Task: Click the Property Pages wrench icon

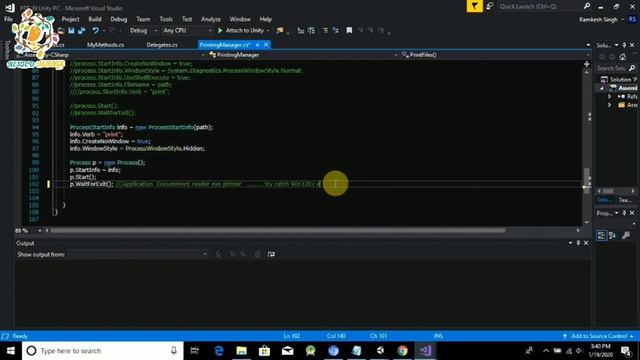Action: point(626,236)
